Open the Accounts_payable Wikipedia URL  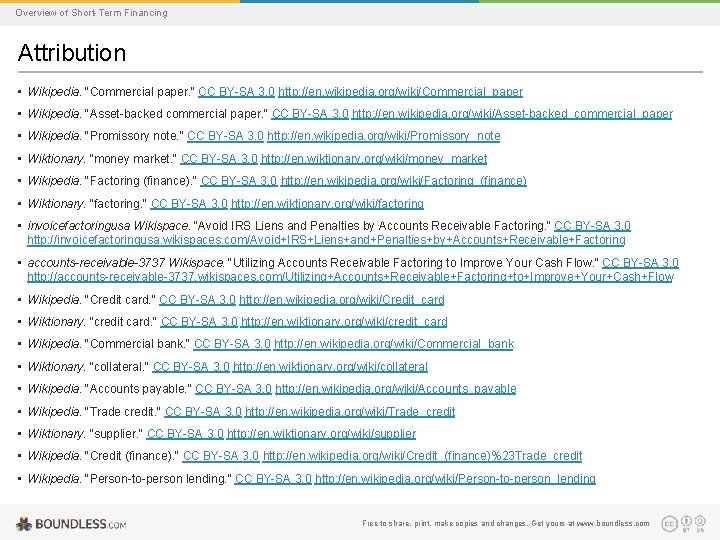pos(395,389)
